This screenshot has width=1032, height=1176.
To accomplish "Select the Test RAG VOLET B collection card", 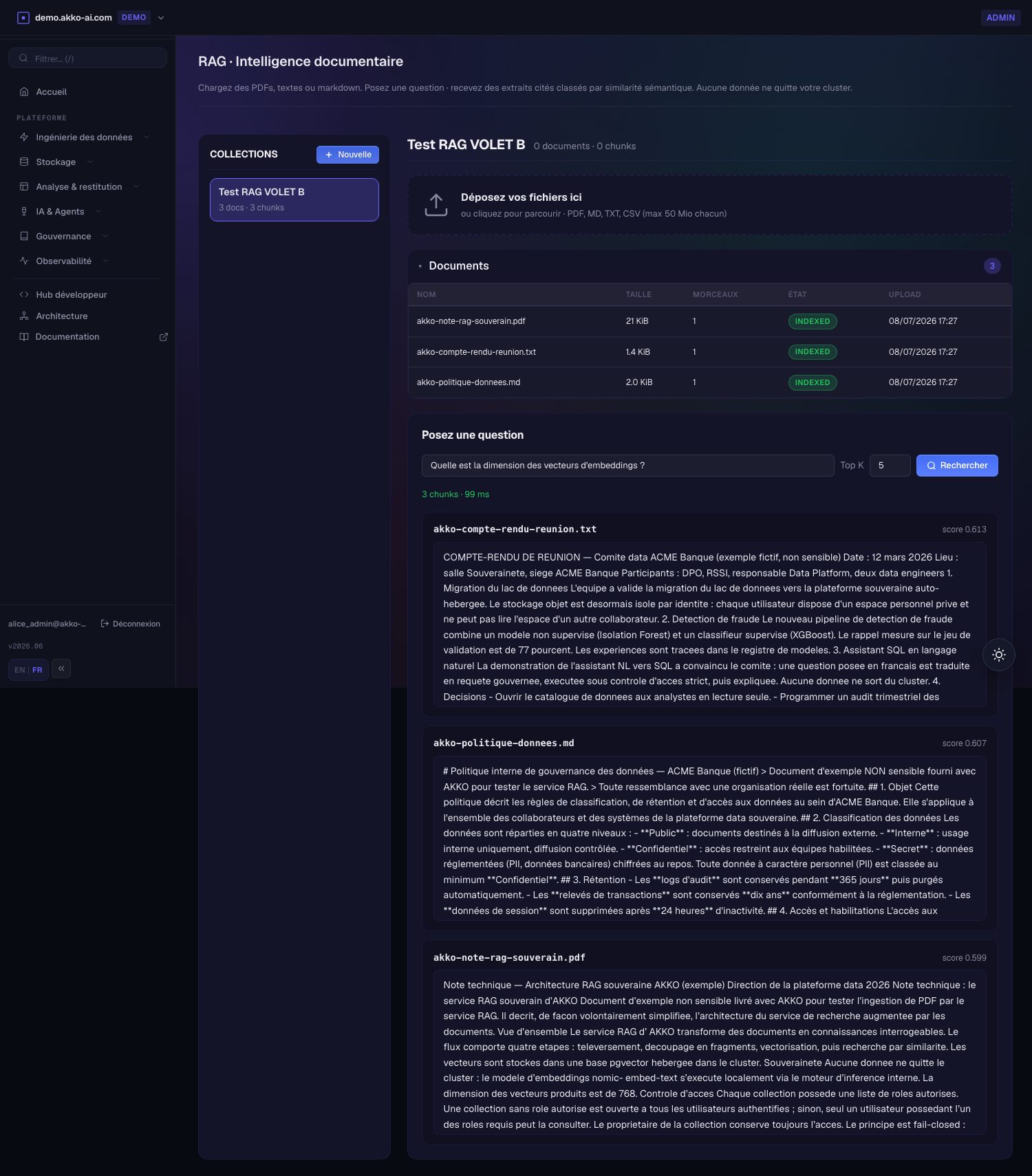I will [x=294, y=199].
